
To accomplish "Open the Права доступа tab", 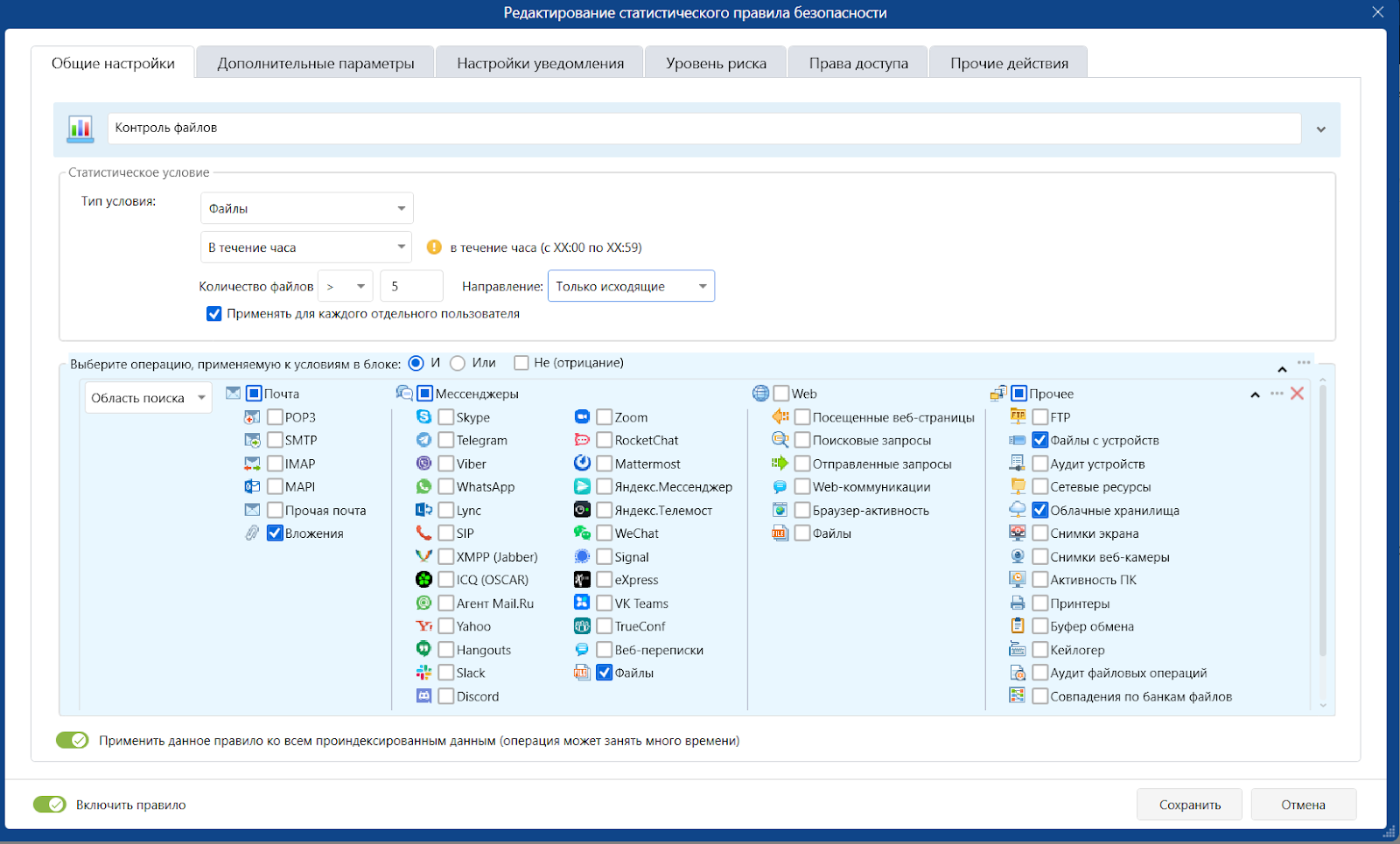I will [858, 63].
